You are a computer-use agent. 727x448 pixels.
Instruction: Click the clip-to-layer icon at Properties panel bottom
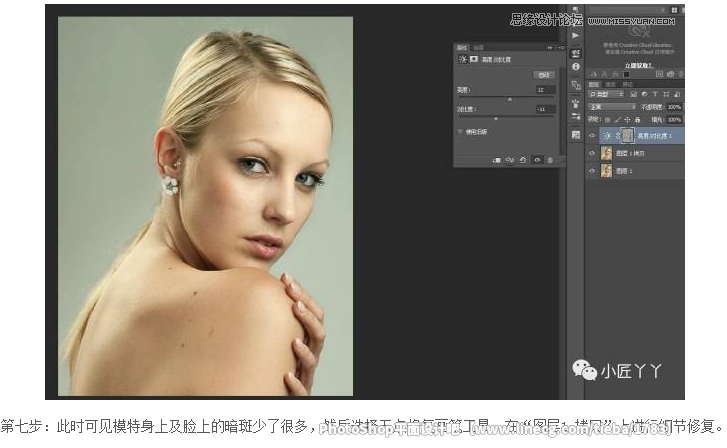point(497,160)
